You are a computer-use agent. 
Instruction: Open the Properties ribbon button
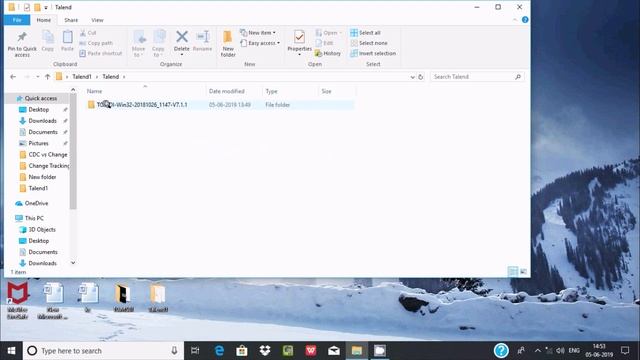click(x=299, y=42)
